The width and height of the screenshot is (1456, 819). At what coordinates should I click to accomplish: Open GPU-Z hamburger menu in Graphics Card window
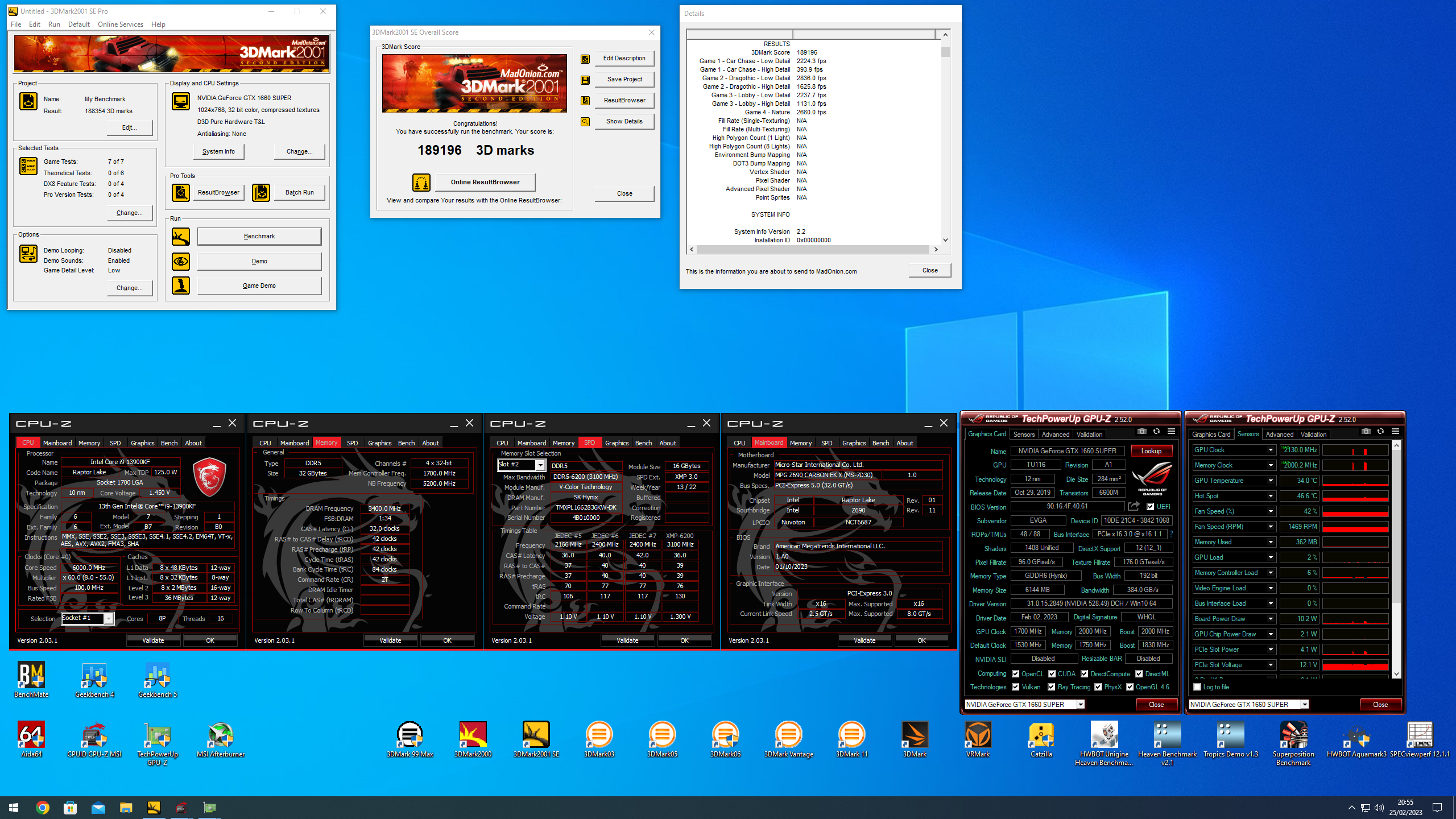1171,432
